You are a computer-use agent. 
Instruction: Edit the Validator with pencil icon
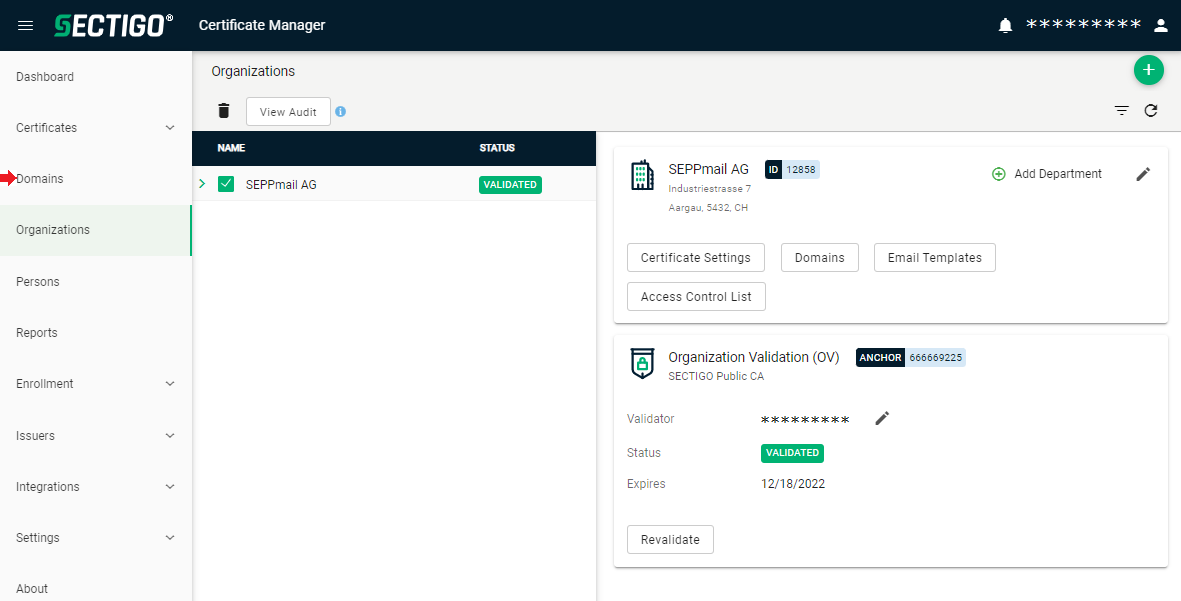[x=883, y=419]
